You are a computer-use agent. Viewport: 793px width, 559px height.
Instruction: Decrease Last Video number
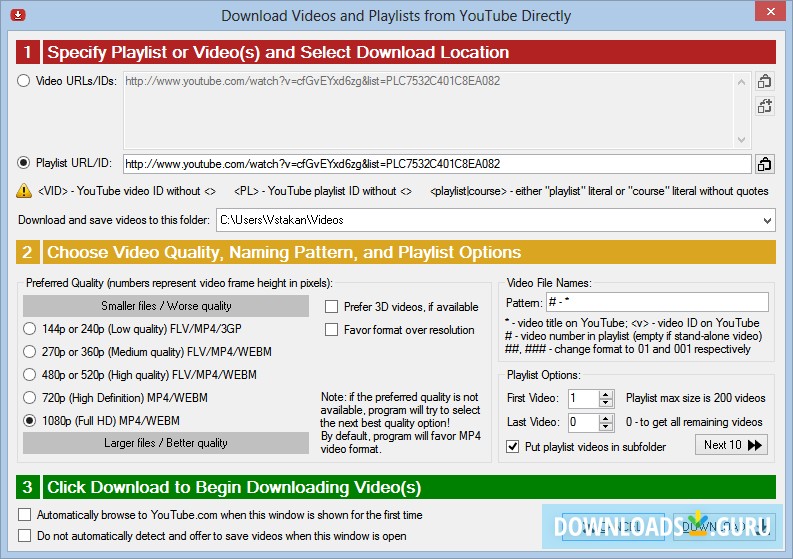click(x=605, y=426)
